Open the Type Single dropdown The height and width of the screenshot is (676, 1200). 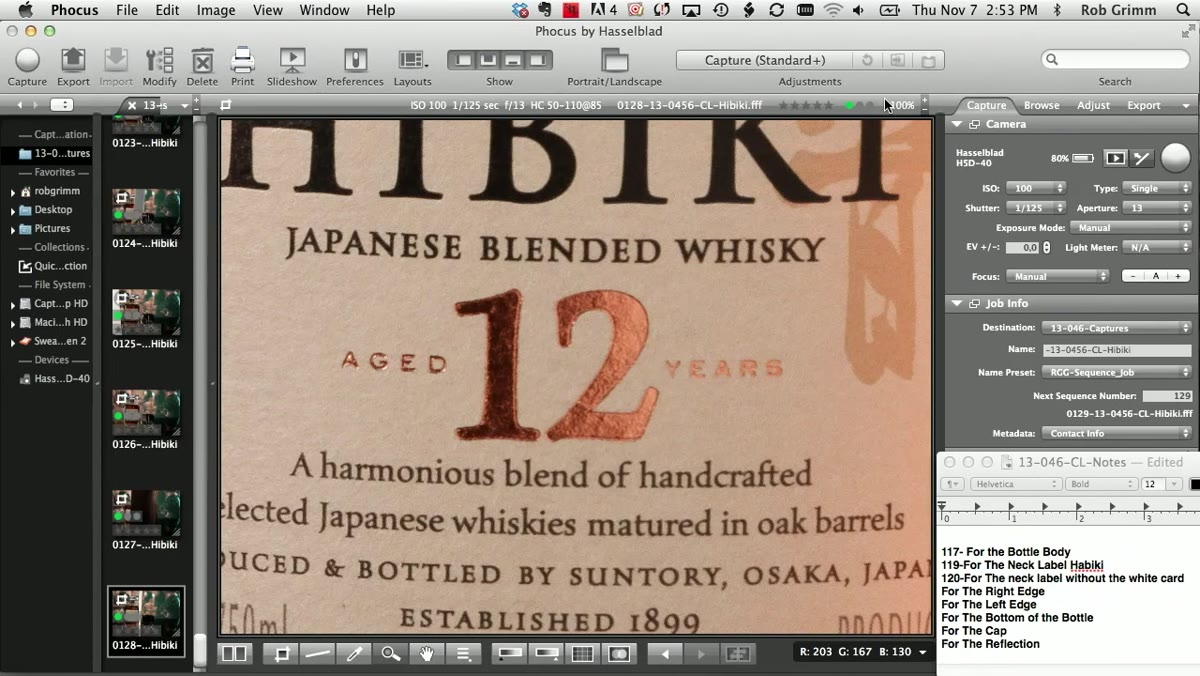[x=1156, y=188]
